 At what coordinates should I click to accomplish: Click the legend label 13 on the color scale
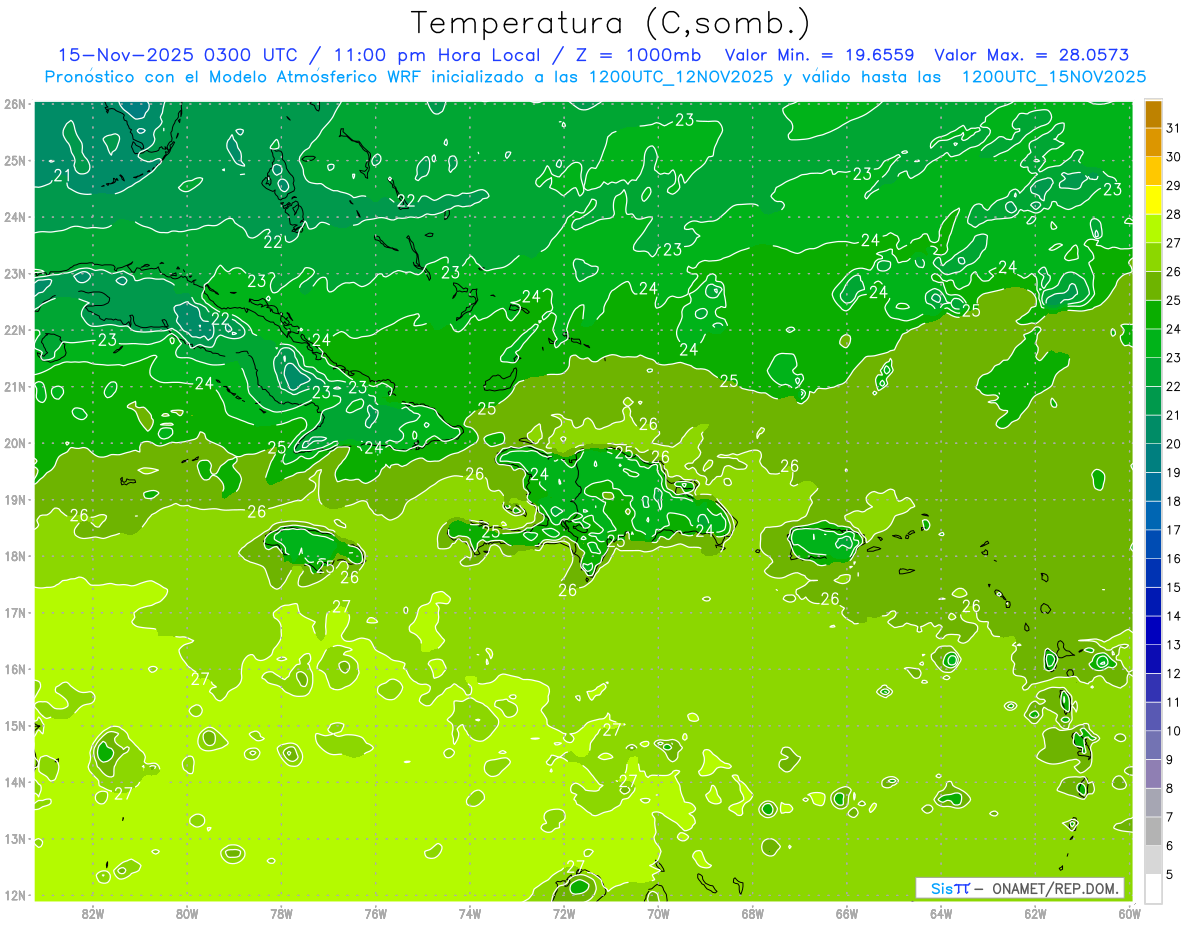tap(1174, 644)
